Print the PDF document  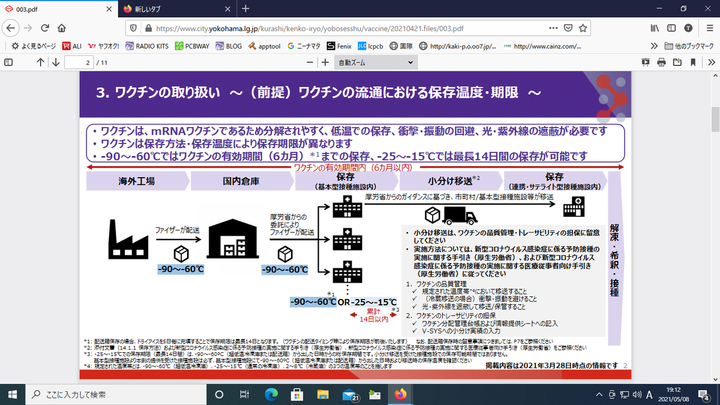pyautogui.click(x=660, y=62)
